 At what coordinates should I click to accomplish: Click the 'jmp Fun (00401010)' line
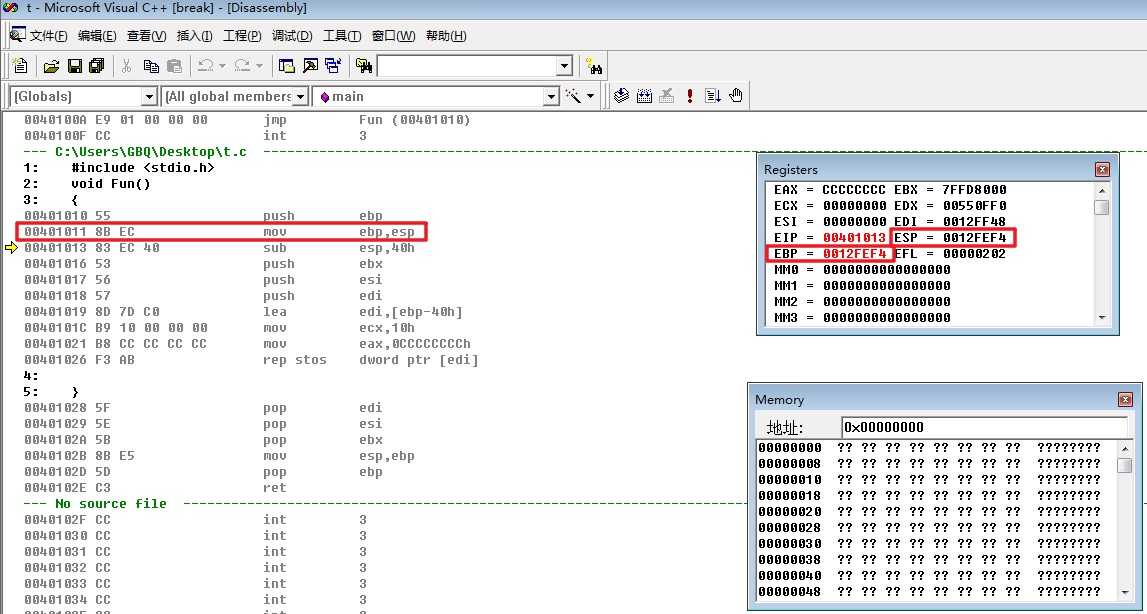tap(247, 119)
